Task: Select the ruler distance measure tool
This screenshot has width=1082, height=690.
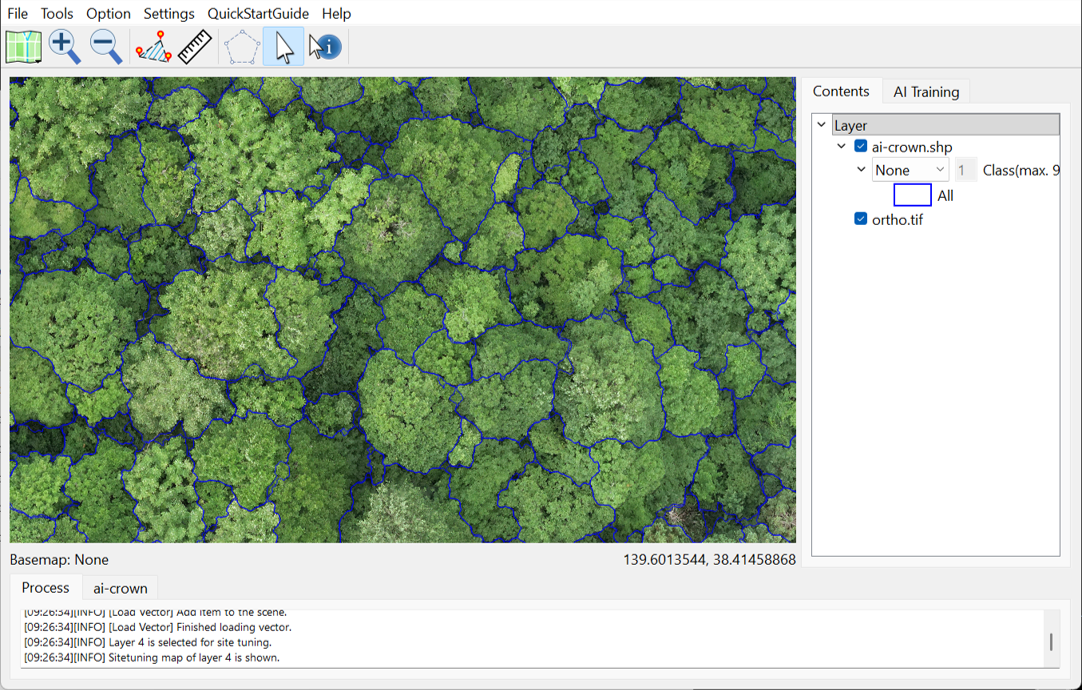Action: [x=195, y=47]
